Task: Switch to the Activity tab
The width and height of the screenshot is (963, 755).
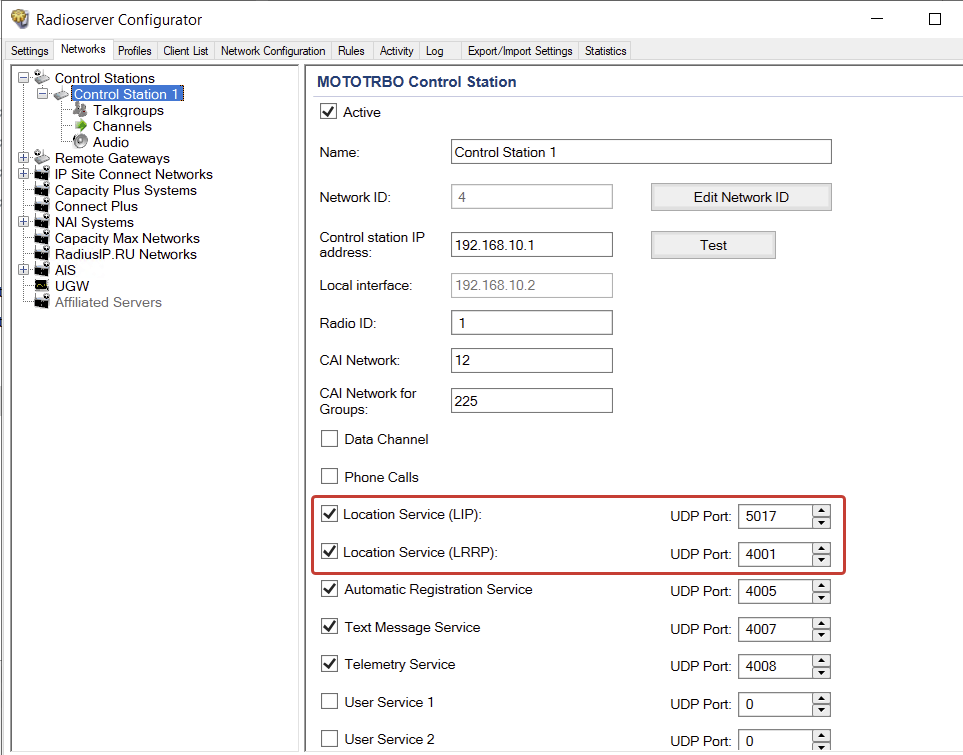Action: [396, 51]
